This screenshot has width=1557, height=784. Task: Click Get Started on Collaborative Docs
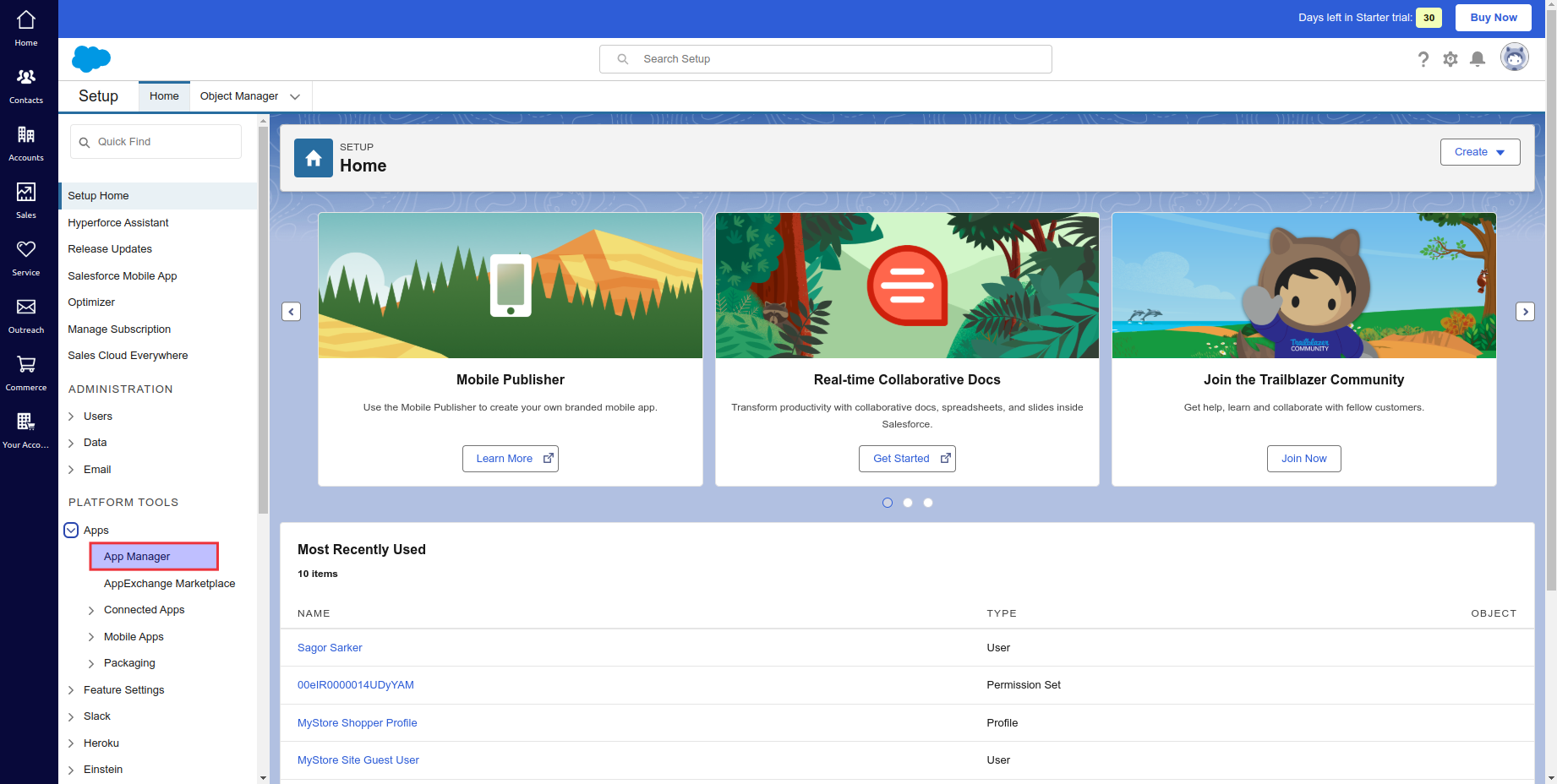(907, 459)
